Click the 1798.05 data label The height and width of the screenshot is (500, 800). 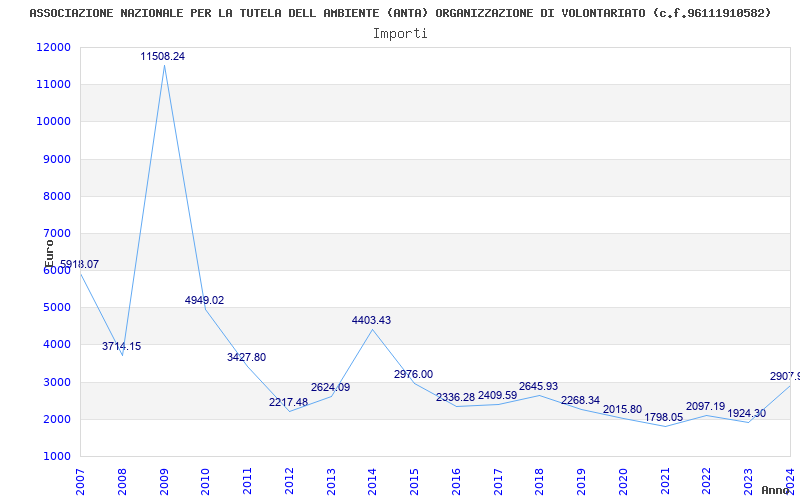(663, 417)
